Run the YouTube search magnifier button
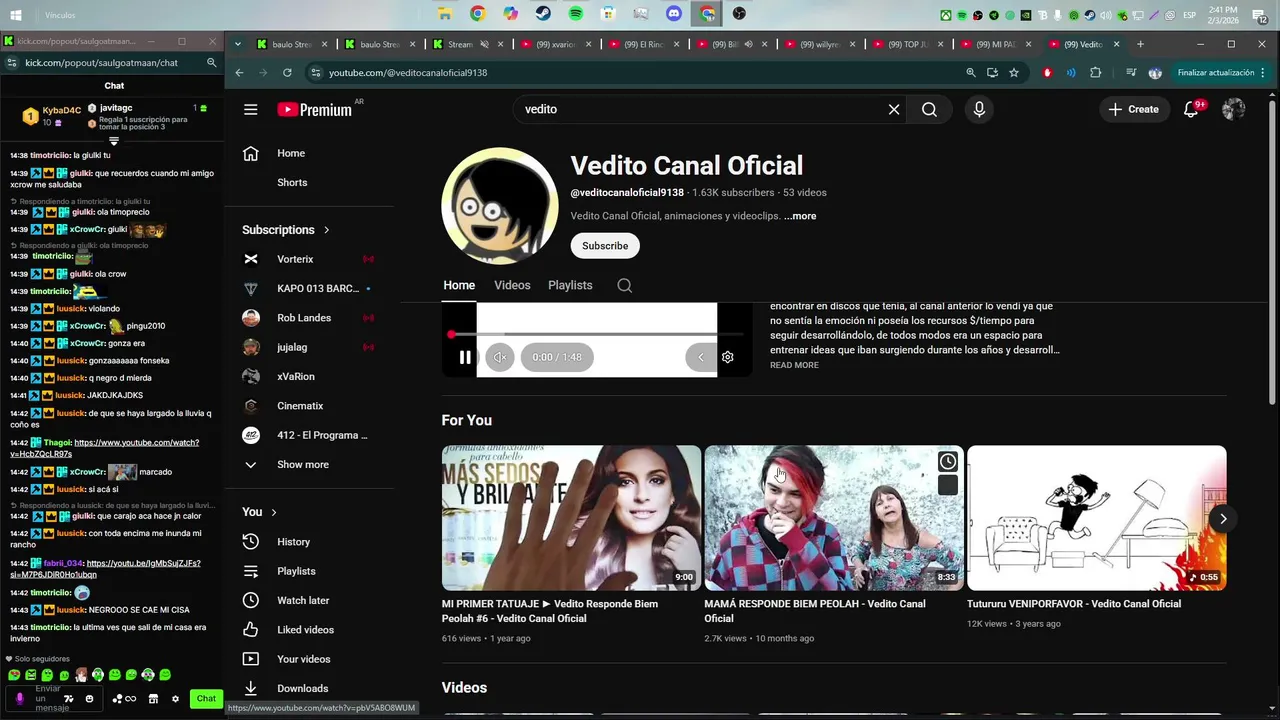Image resolution: width=1280 pixels, height=720 pixels. point(930,109)
